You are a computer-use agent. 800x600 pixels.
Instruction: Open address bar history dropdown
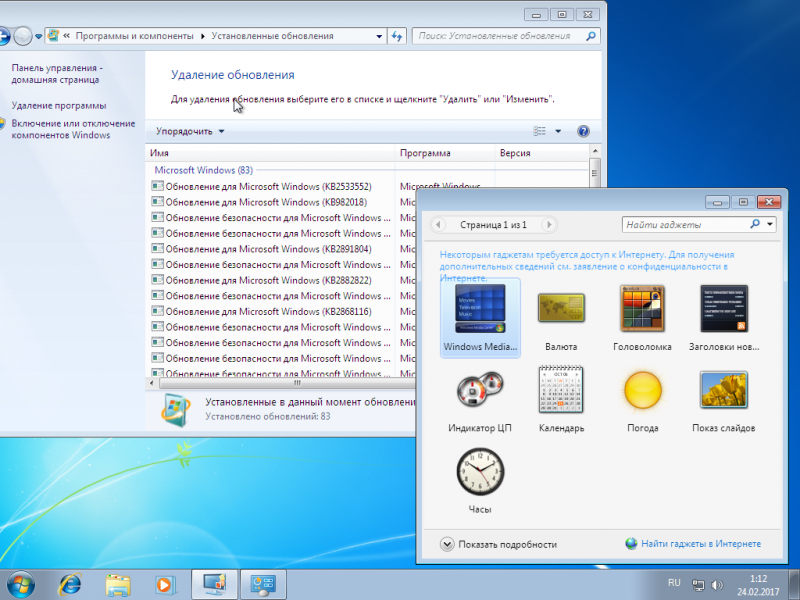379,36
